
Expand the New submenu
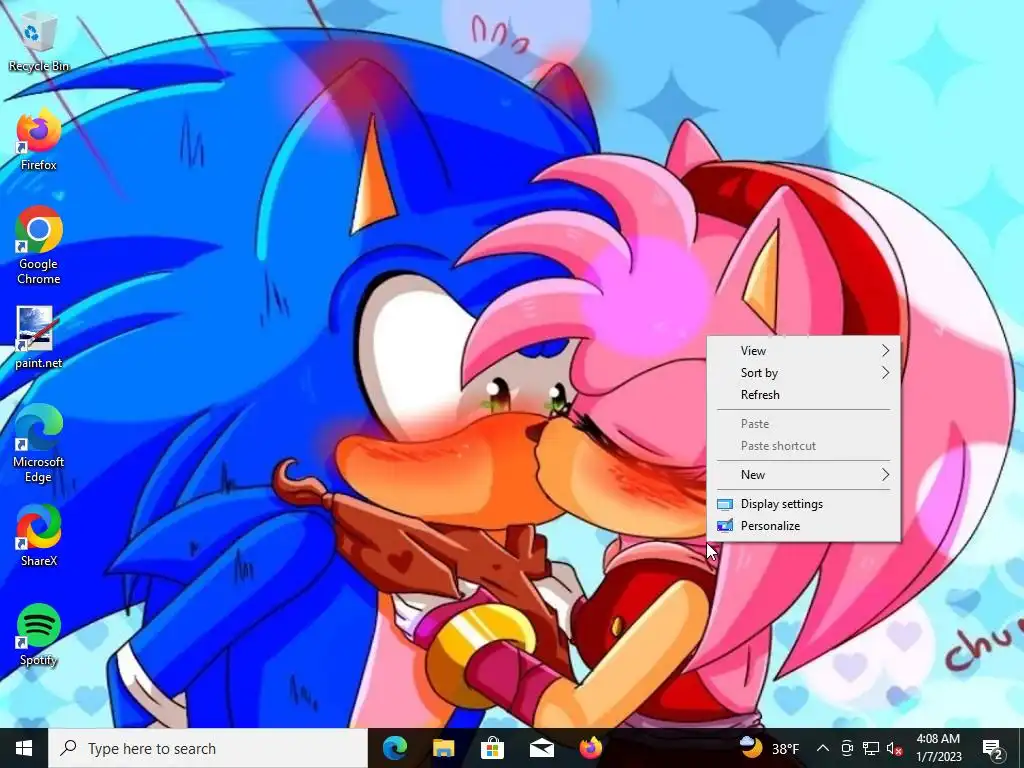(x=804, y=475)
